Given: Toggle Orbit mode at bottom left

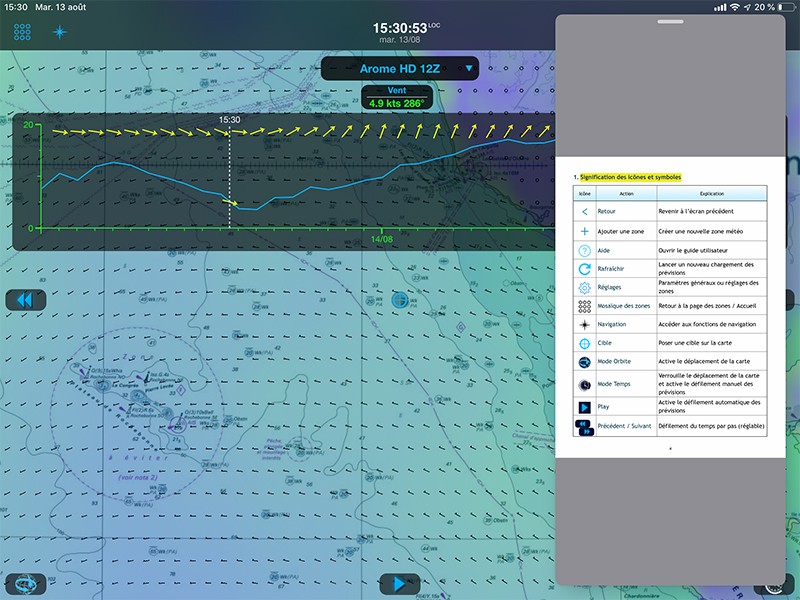Looking at the screenshot, I should point(25,583).
